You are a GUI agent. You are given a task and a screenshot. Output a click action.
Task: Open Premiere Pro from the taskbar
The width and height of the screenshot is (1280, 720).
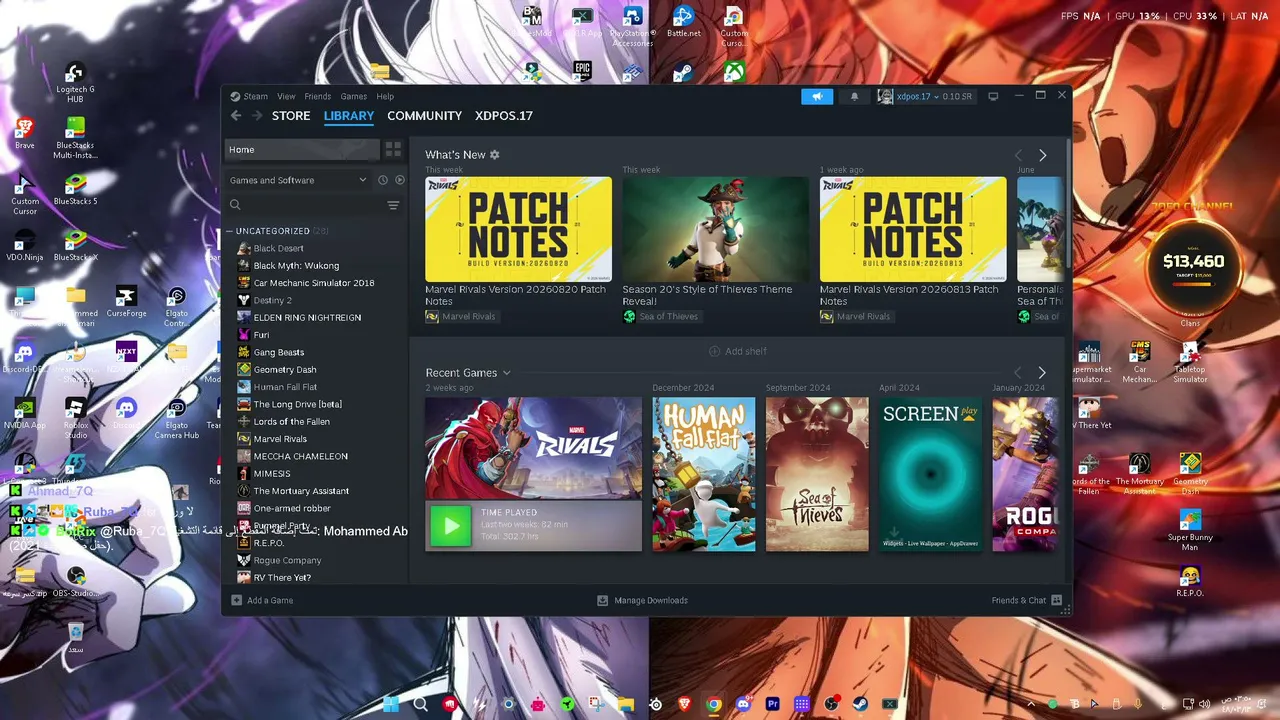(772, 704)
